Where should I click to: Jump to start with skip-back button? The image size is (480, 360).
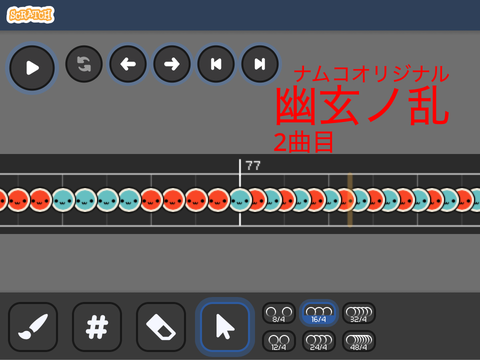(216, 64)
